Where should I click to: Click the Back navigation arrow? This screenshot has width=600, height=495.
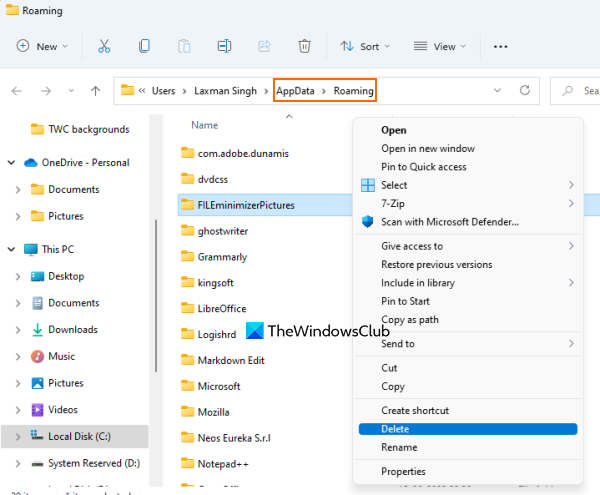(16, 91)
